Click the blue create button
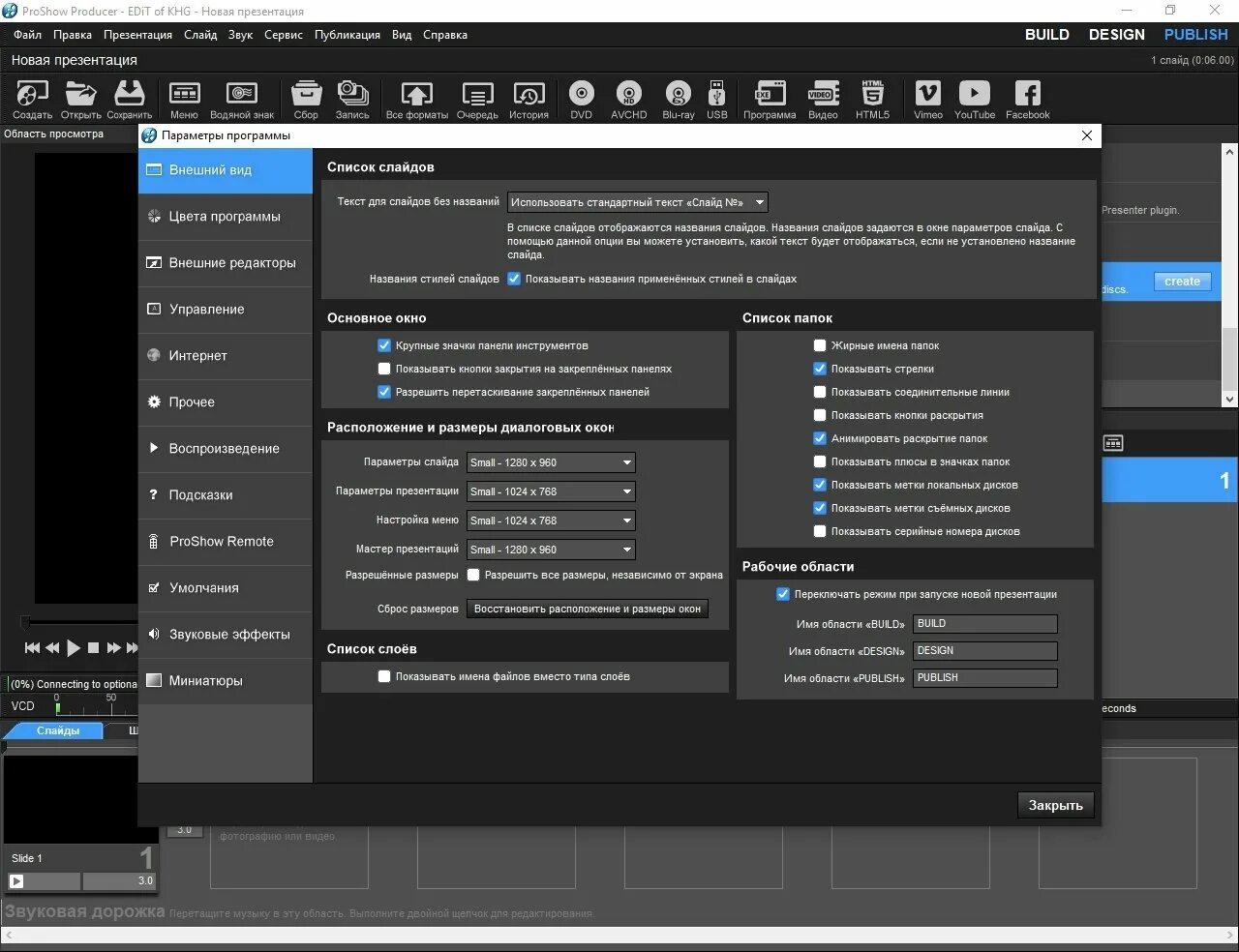Viewport: 1239px width, 952px height. [x=1182, y=282]
